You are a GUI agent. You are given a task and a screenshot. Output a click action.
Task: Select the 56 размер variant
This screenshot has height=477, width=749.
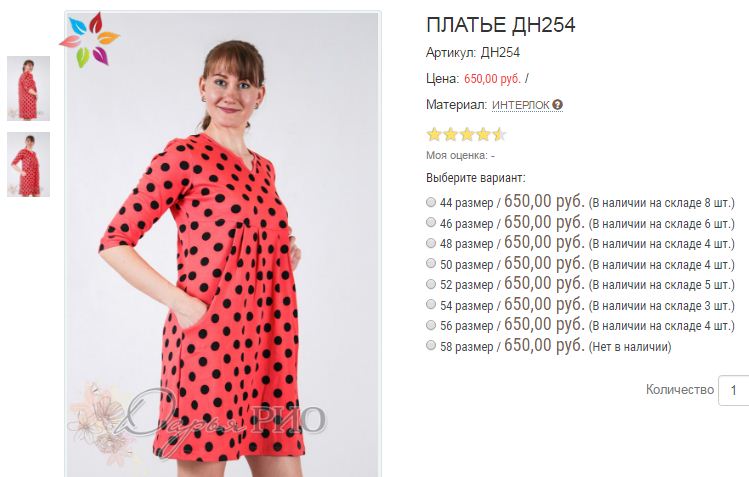click(431, 325)
